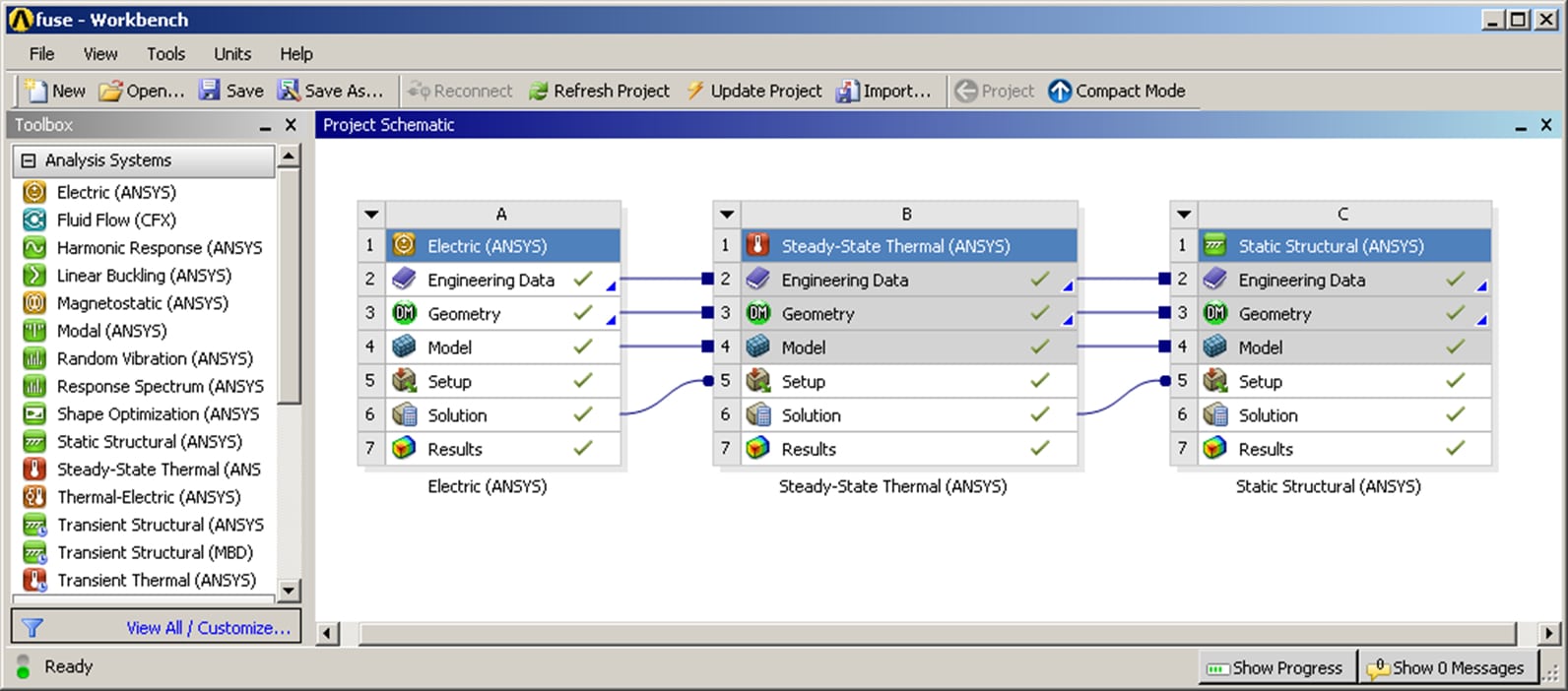
Task: Select Static Structural (ANSYS) toolbox icon
Action: point(34,441)
